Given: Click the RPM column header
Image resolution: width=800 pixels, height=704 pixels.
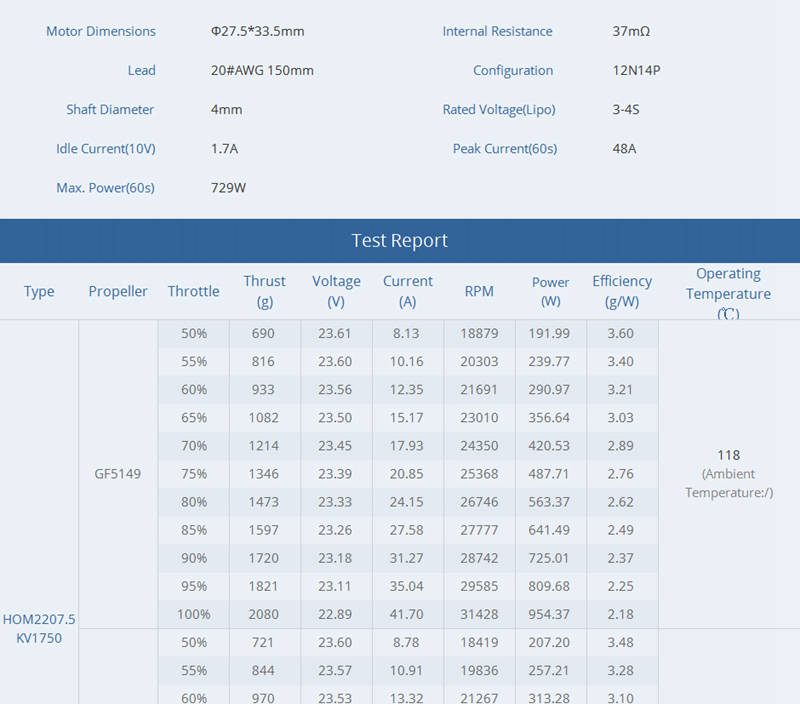Looking at the screenshot, I should pyautogui.click(x=479, y=292).
